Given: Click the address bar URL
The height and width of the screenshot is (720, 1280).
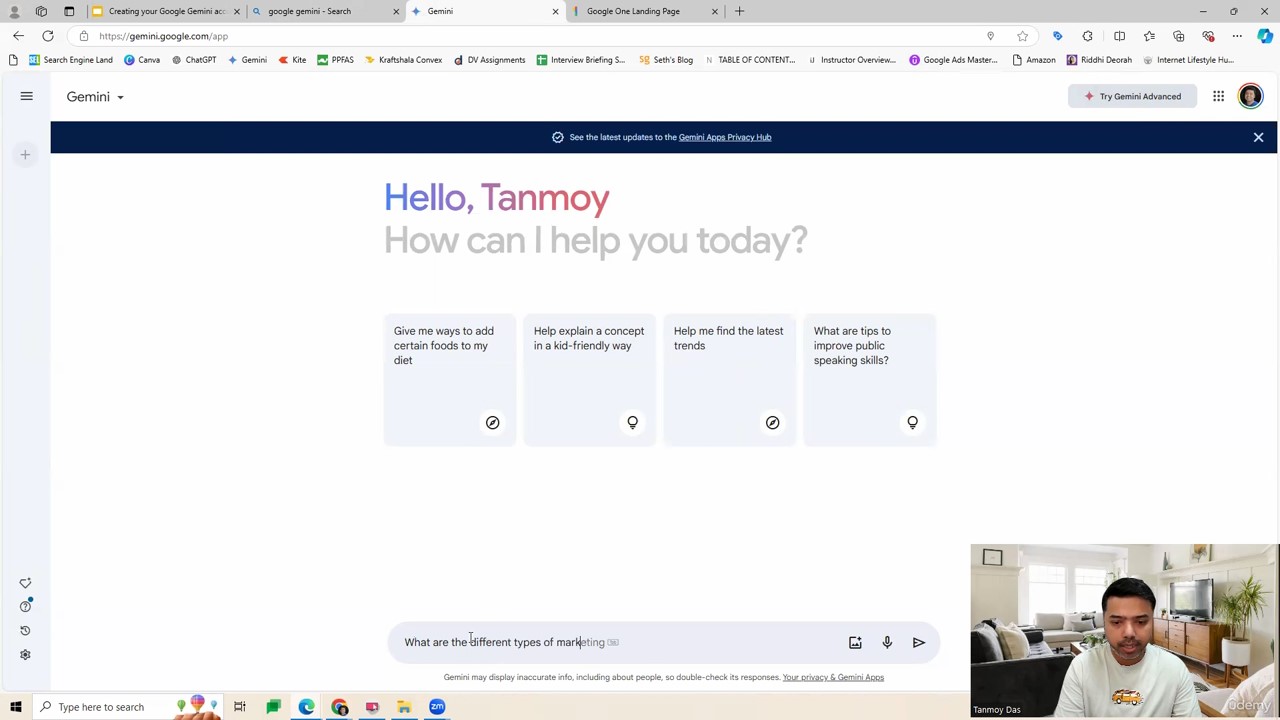Looking at the screenshot, I should tap(164, 36).
